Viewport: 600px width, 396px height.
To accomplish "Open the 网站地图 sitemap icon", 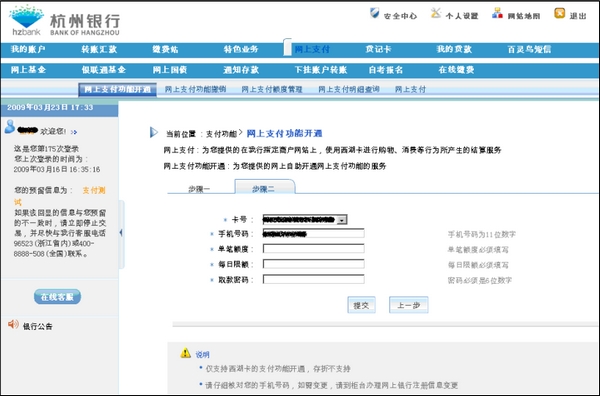I will point(497,13).
